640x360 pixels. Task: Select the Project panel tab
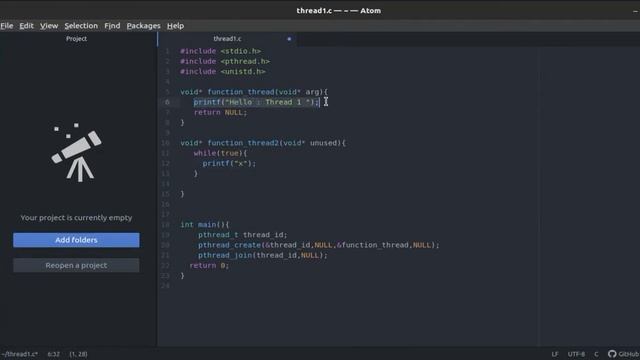click(76, 39)
